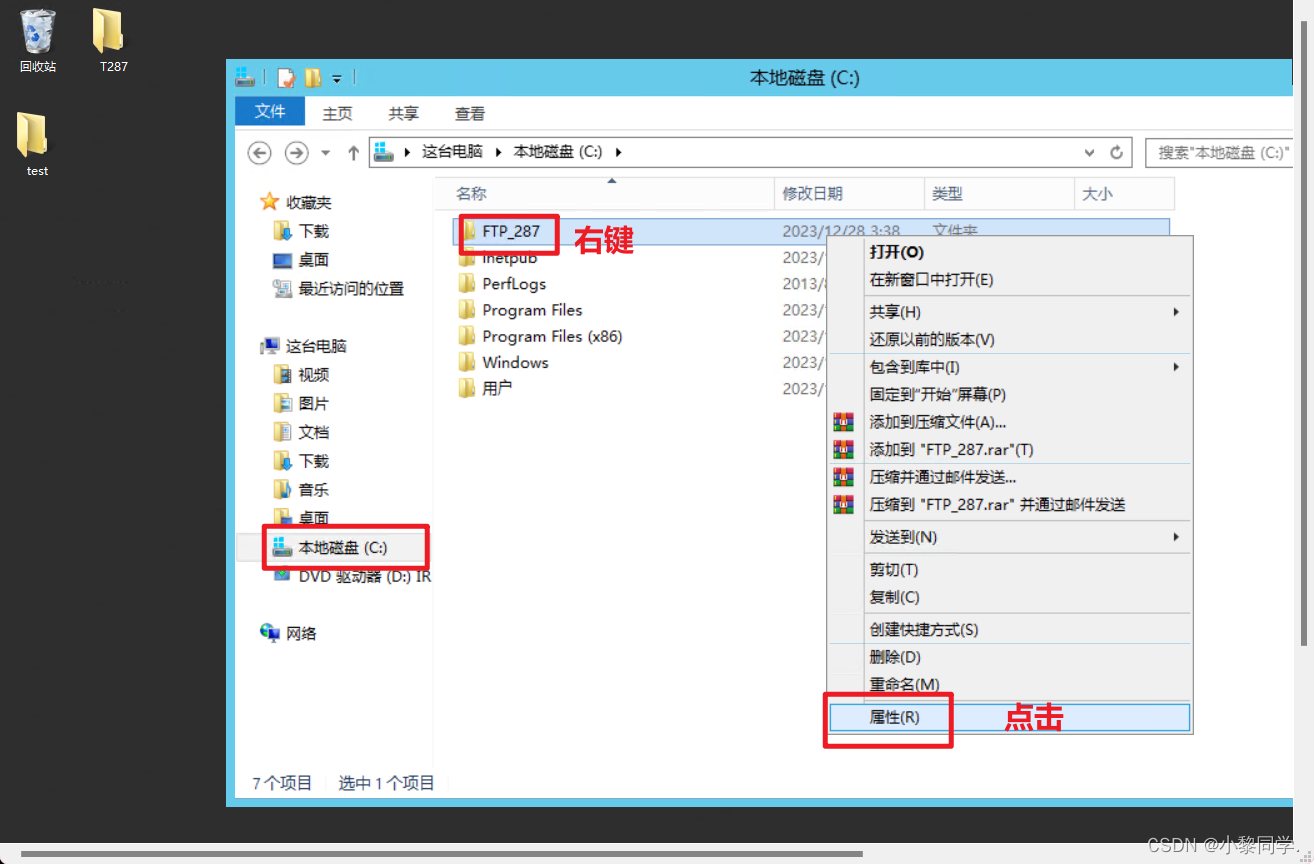Click the 本地磁盘 (C:) address breadcrumb
1314x864 pixels.
pos(558,152)
